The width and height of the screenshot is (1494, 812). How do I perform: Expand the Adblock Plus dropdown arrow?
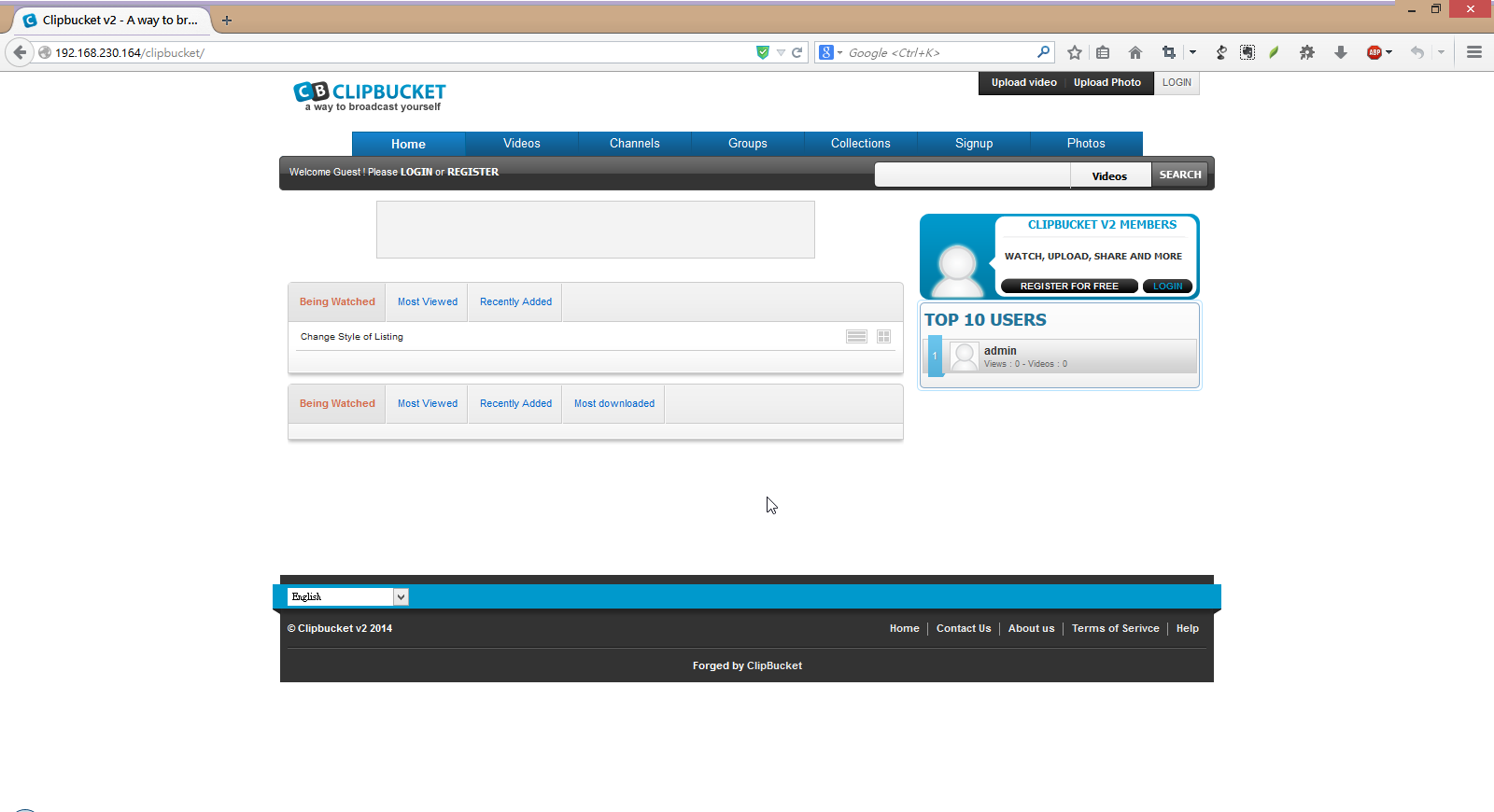click(1389, 52)
